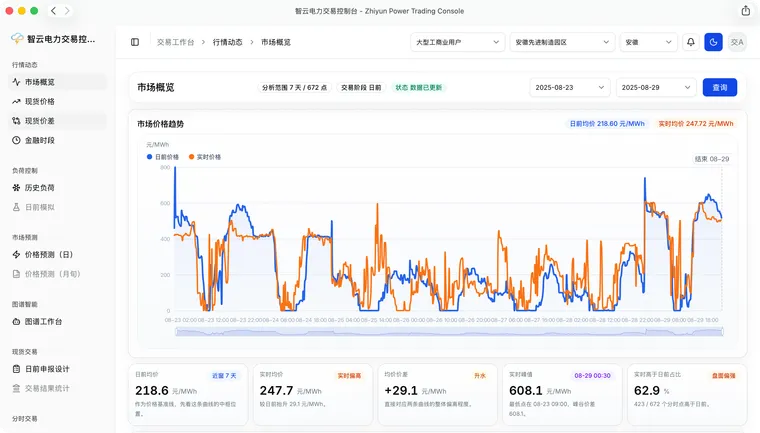Click the 247.7 实时均价 card
The height and width of the screenshot is (433, 760).
(x=313, y=395)
